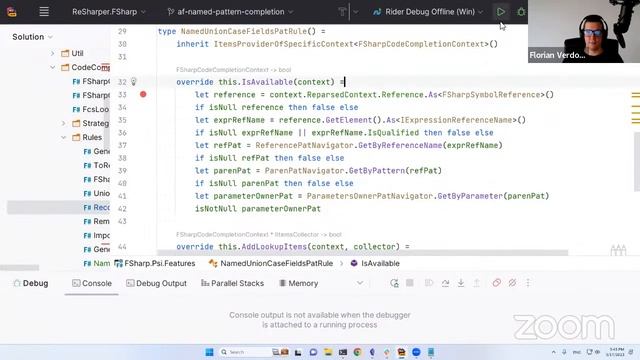The width and height of the screenshot is (640, 360).
Task: Start debugging with the green bug icon
Action: click(521, 12)
